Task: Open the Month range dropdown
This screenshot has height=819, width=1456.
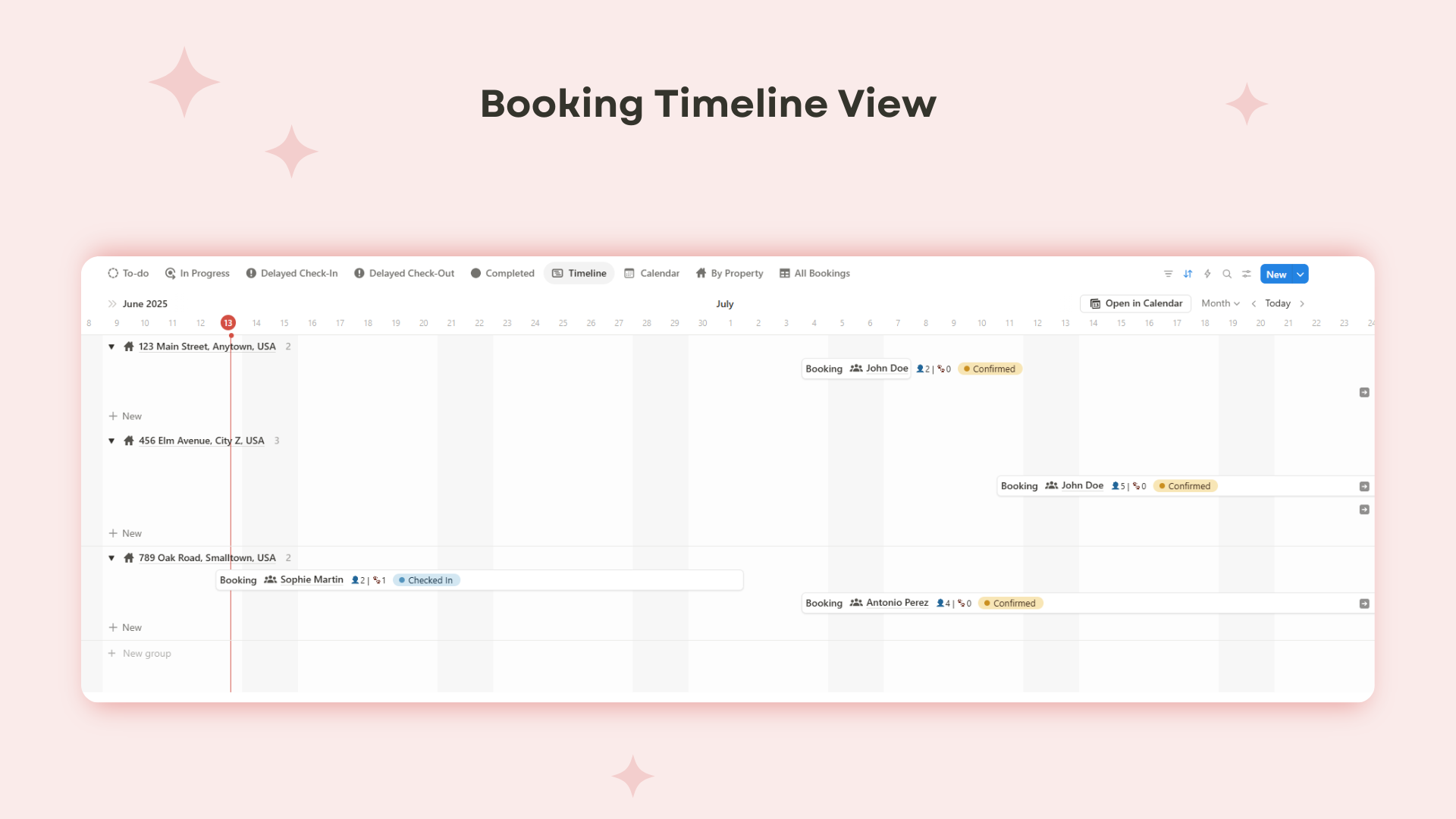Action: (1220, 303)
